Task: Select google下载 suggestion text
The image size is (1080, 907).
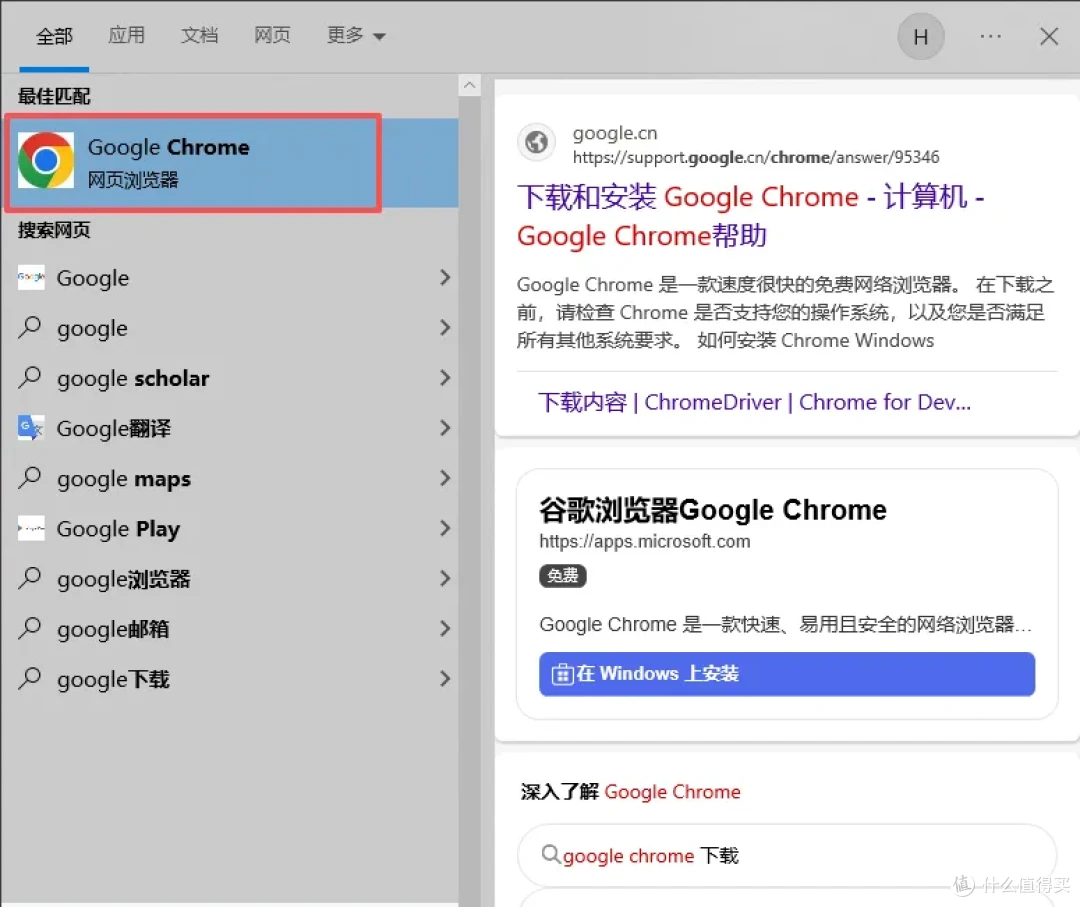Action: click(113, 680)
